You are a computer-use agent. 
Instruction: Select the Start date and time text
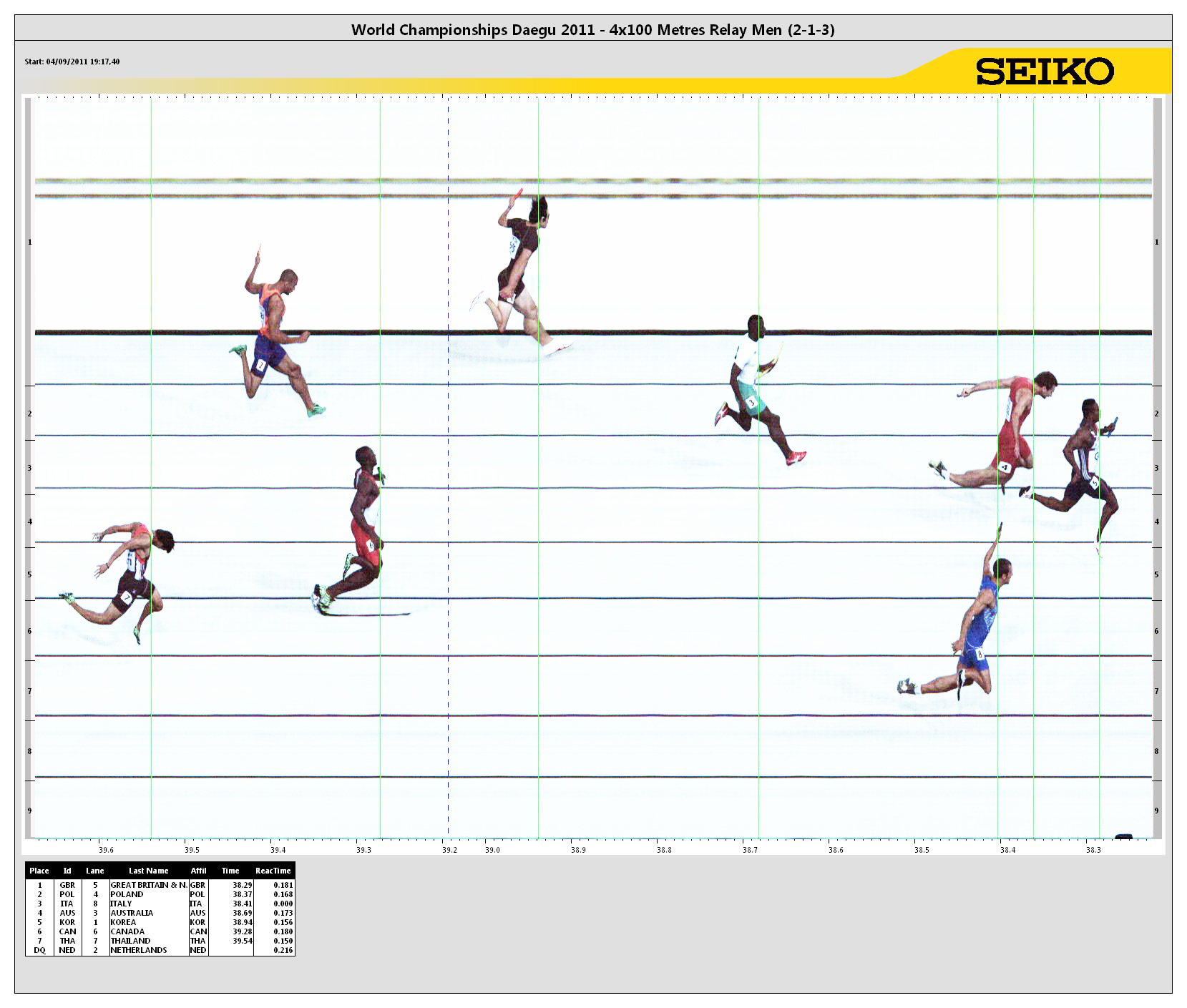(x=72, y=62)
